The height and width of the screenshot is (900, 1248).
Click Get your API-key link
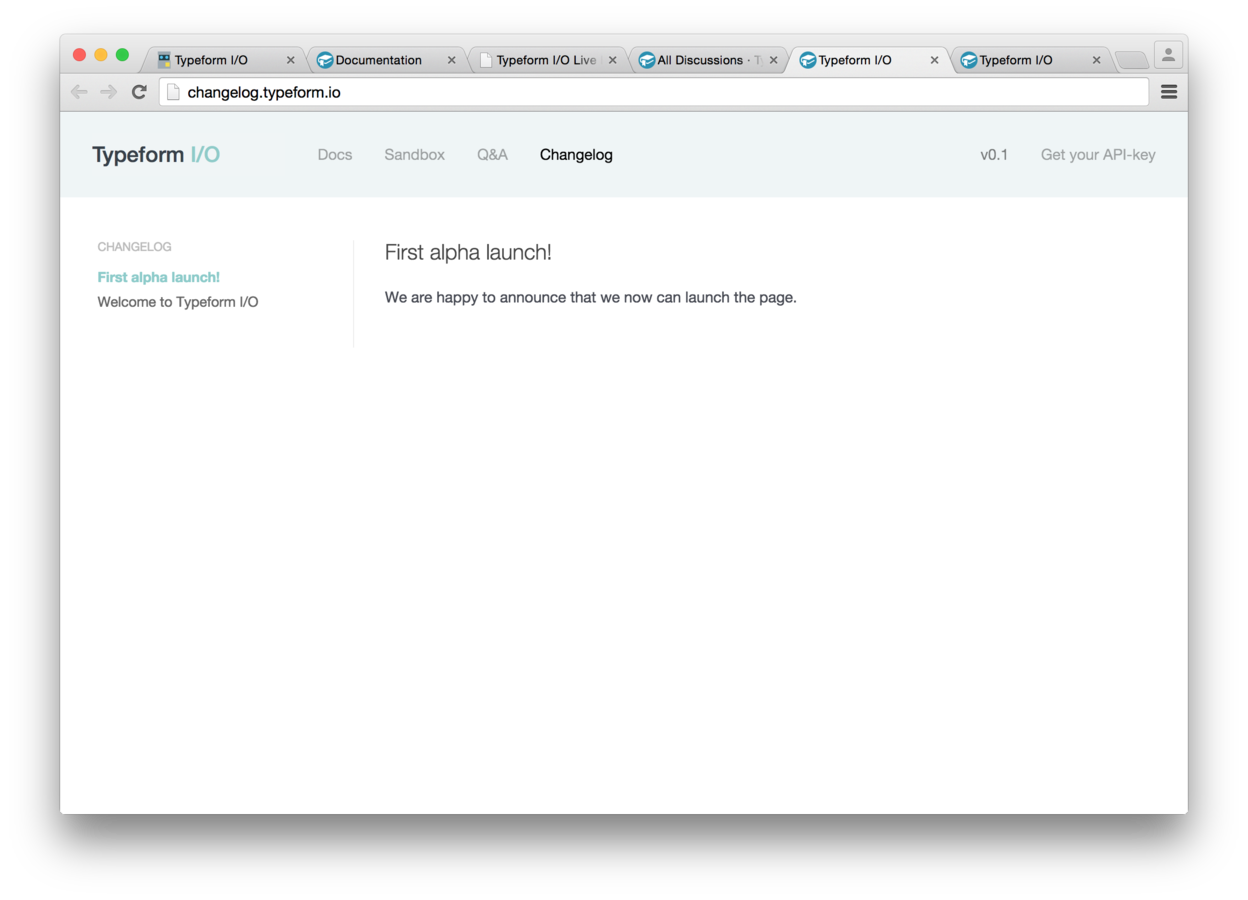(1098, 155)
